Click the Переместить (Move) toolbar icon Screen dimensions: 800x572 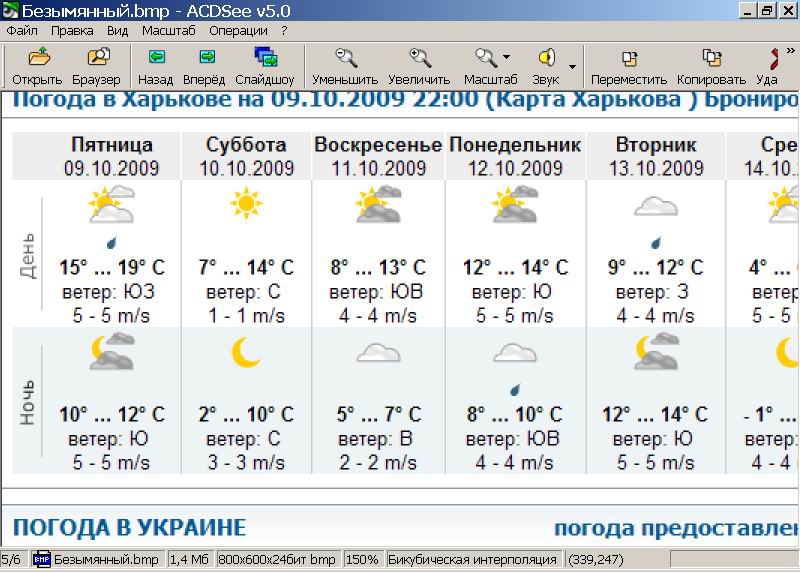pos(629,66)
